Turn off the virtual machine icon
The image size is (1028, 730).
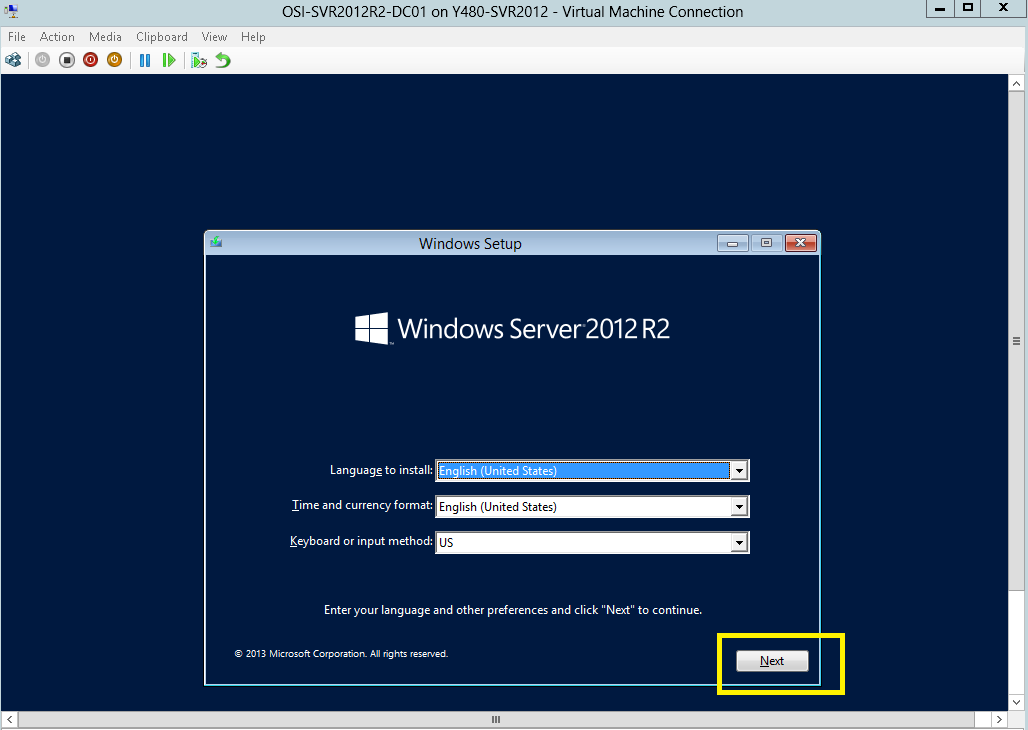click(x=66, y=60)
